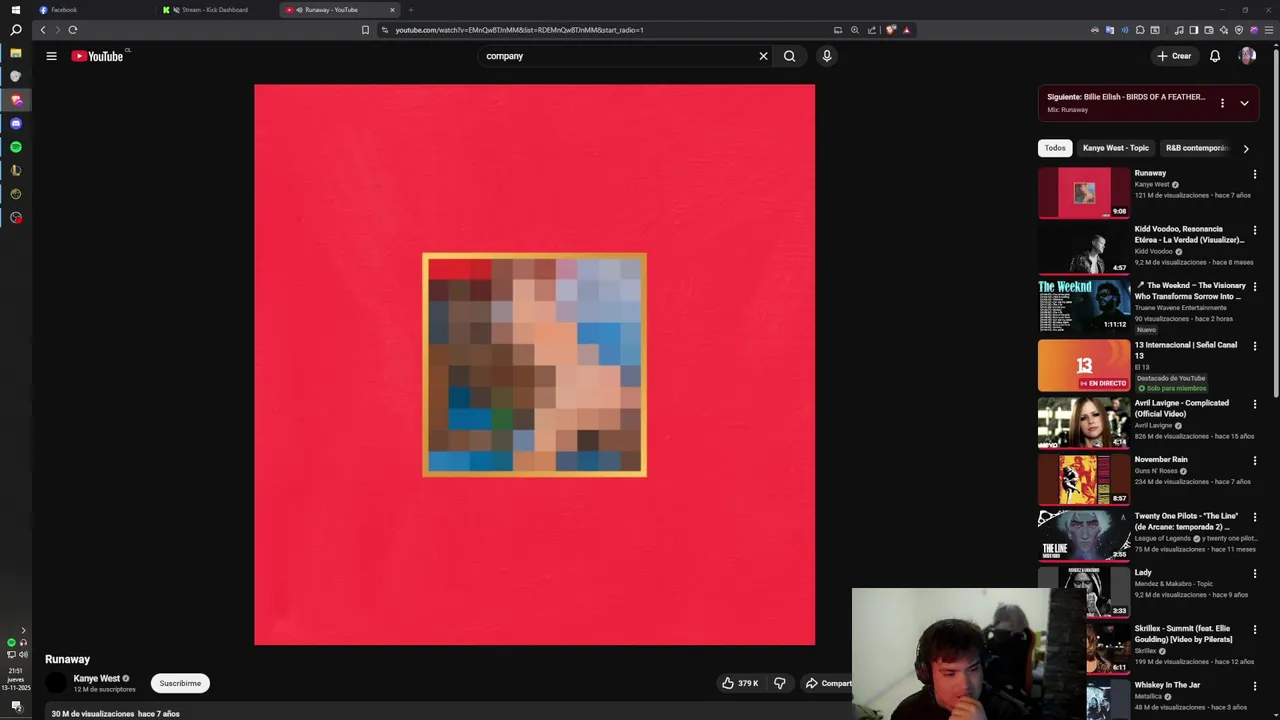The image size is (1280, 720).
Task: Expand the system tray hidden icons chevron
Action: tap(23, 631)
